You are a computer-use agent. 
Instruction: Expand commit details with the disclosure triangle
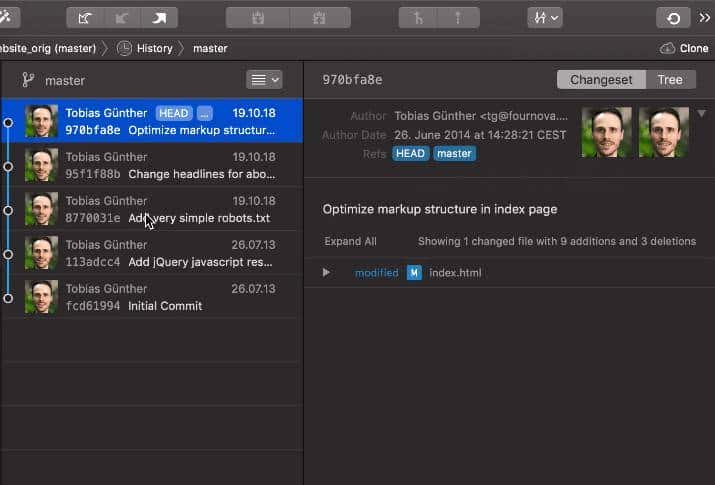701,113
